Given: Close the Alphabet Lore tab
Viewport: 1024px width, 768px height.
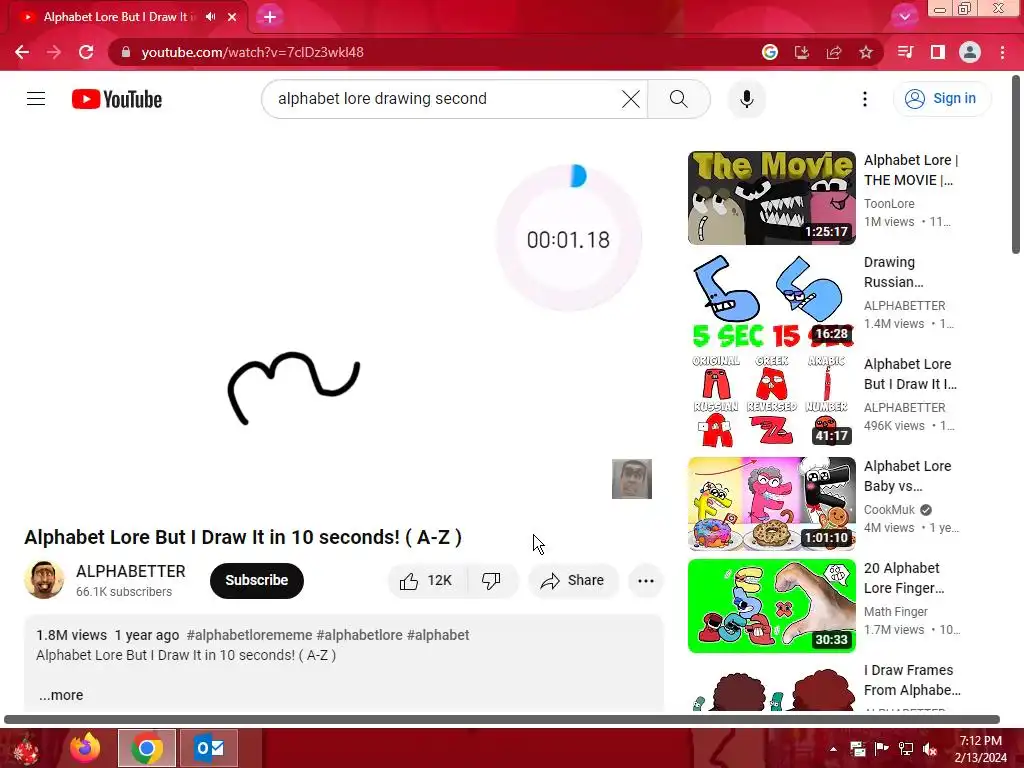Looking at the screenshot, I should tap(232, 17).
